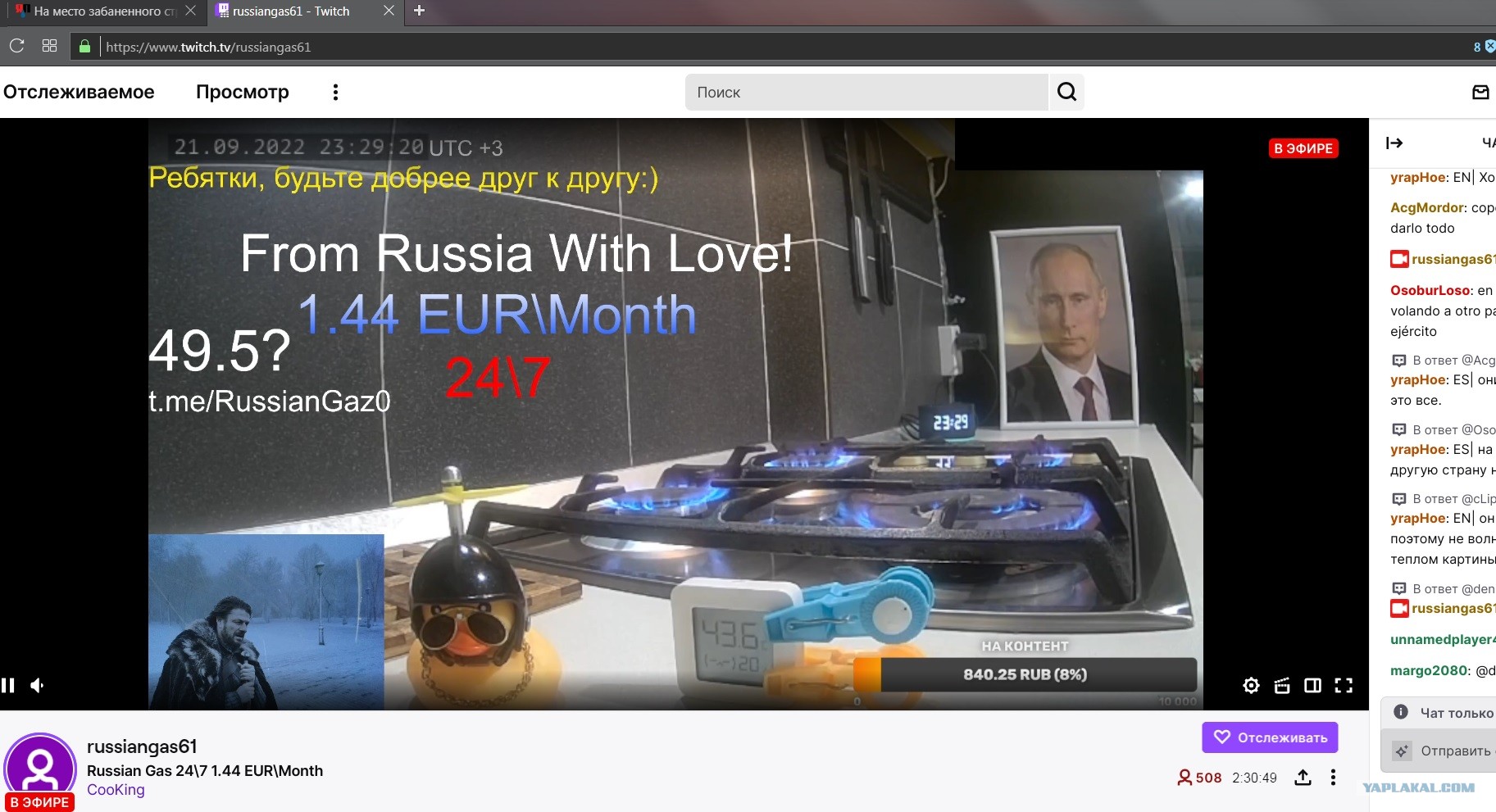
Task: Mute the stream volume speaker icon
Action: pyautogui.click(x=38, y=685)
